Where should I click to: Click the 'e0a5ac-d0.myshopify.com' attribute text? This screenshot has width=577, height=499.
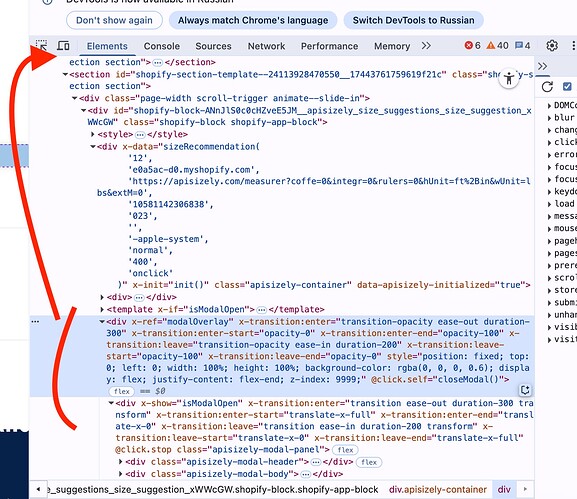click(x=194, y=170)
